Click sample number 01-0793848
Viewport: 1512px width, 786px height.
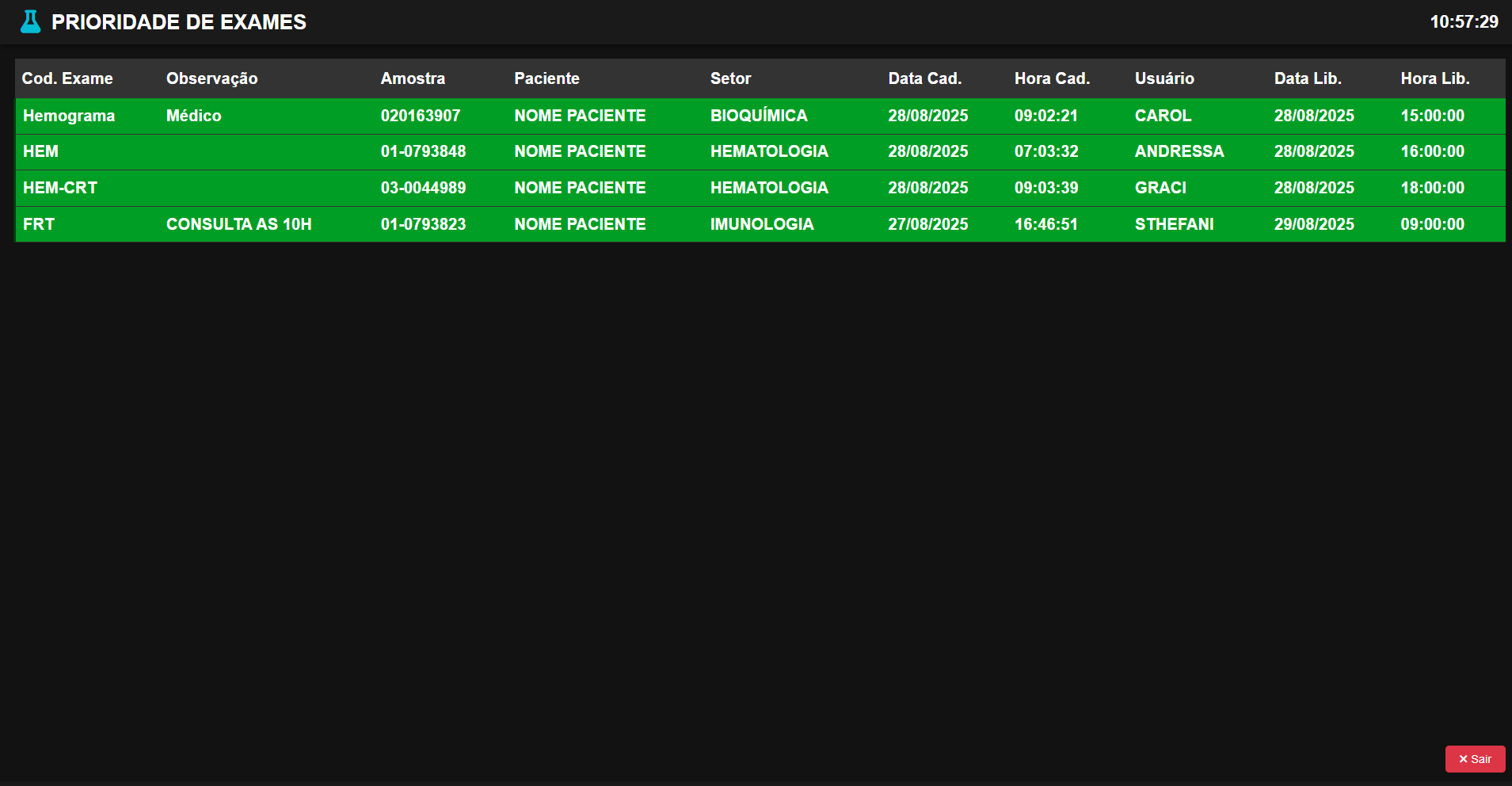click(x=423, y=151)
